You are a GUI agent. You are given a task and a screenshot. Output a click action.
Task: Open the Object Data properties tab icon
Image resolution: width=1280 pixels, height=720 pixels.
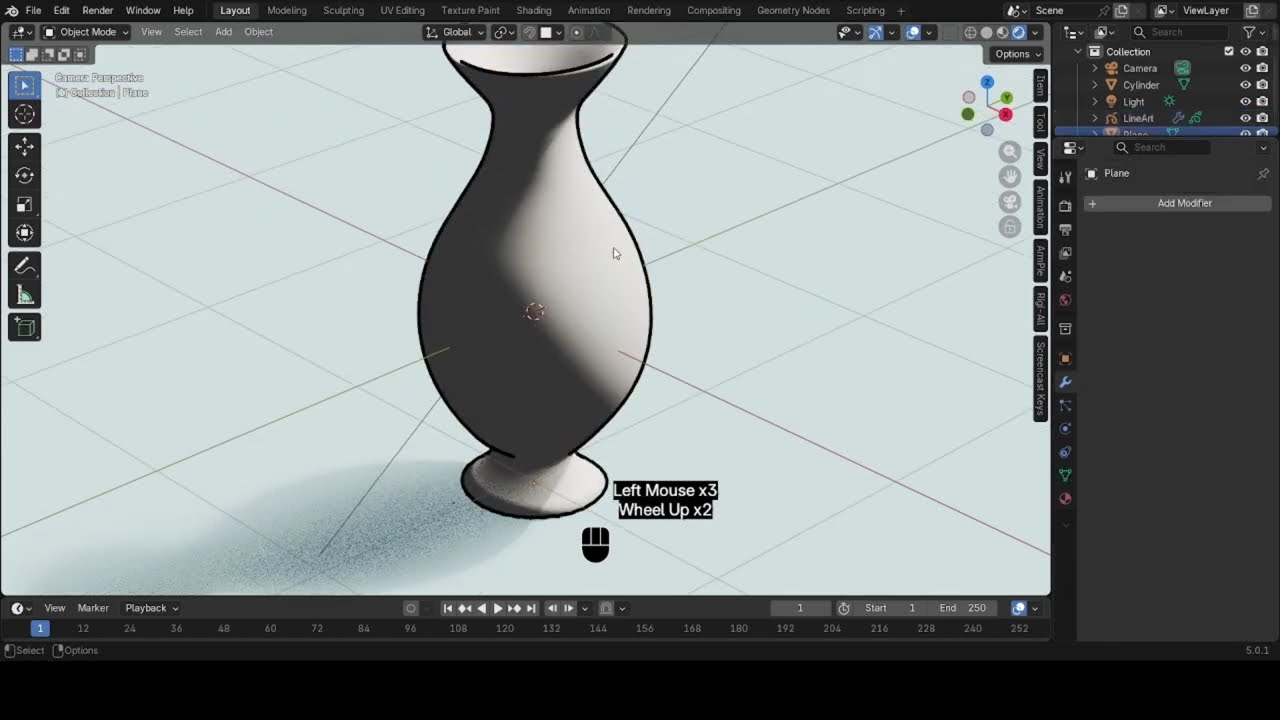click(1065, 475)
